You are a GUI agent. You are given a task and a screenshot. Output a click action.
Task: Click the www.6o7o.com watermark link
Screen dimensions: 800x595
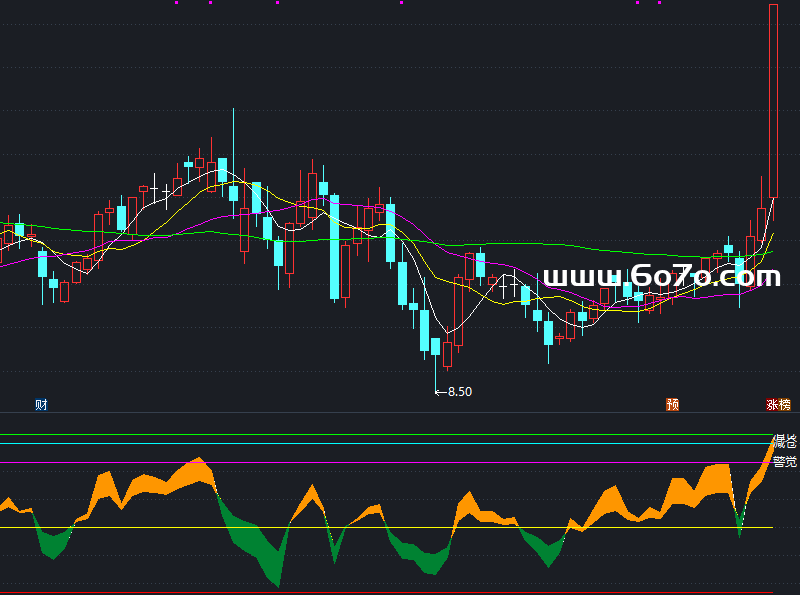[x=660, y=276]
